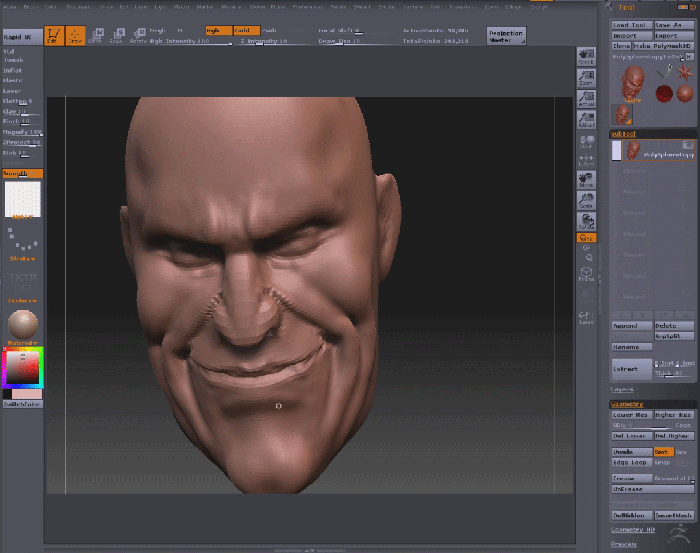The width and height of the screenshot is (700, 553).
Task: Click the Zoom canvas navigation icon
Action: click(x=586, y=77)
